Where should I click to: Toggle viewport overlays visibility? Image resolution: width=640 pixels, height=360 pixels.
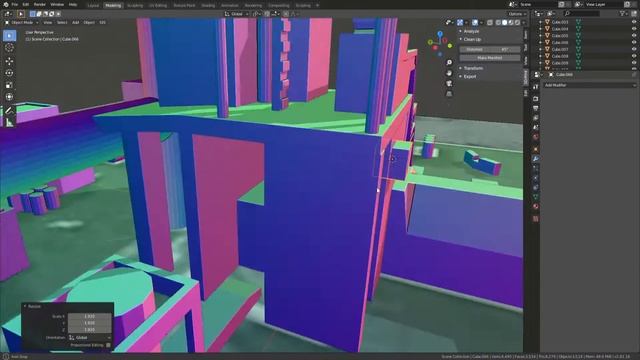475,22
